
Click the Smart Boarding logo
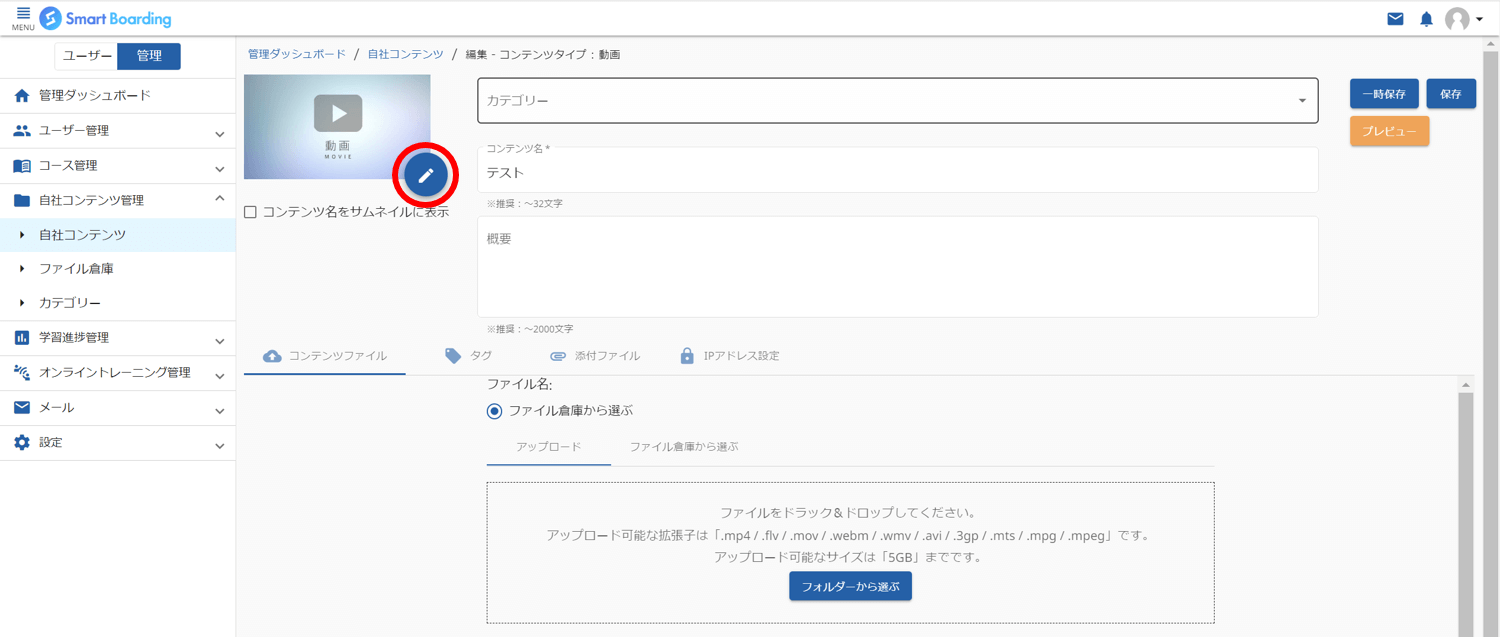[105, 19]
